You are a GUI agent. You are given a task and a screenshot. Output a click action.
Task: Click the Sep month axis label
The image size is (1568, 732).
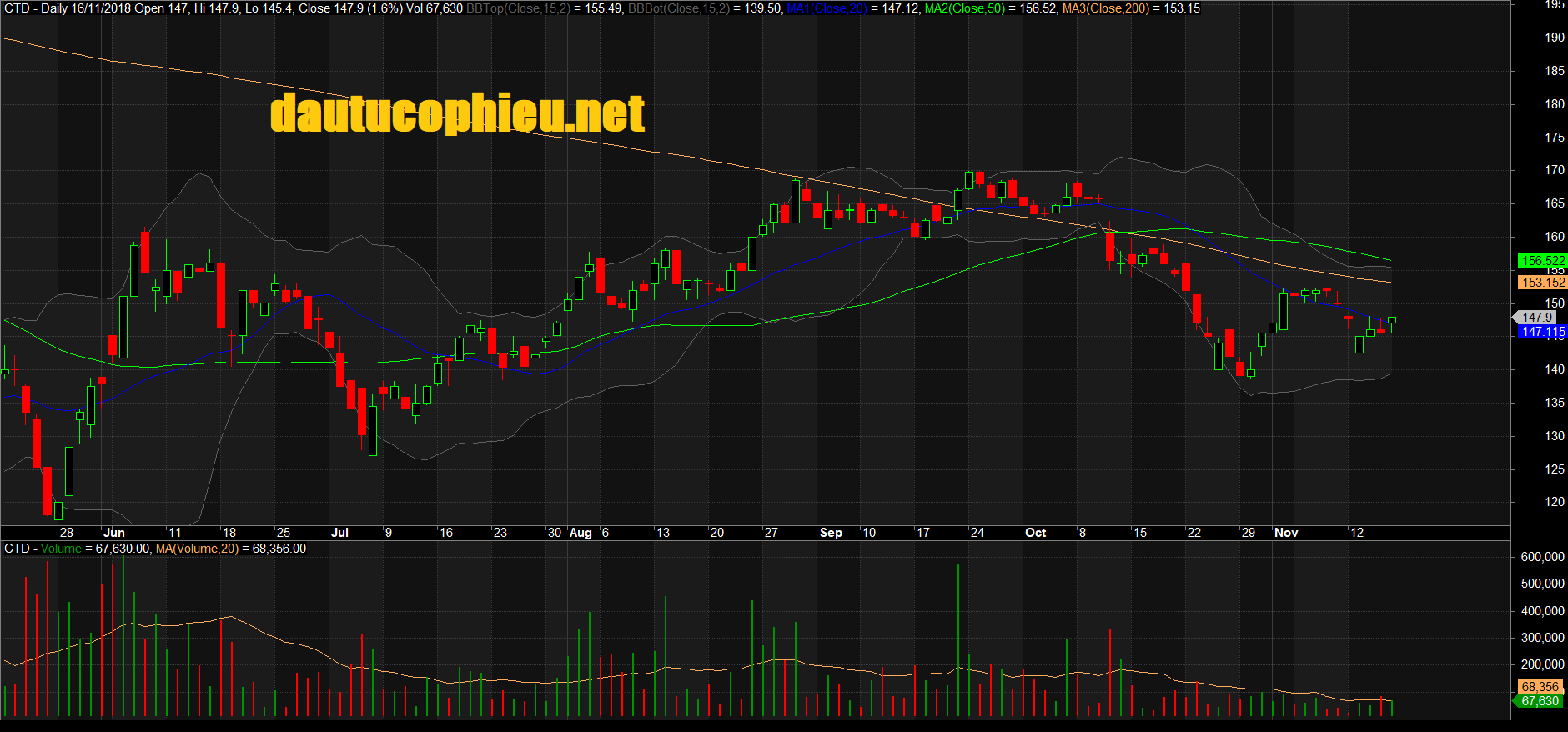(831, 533)
